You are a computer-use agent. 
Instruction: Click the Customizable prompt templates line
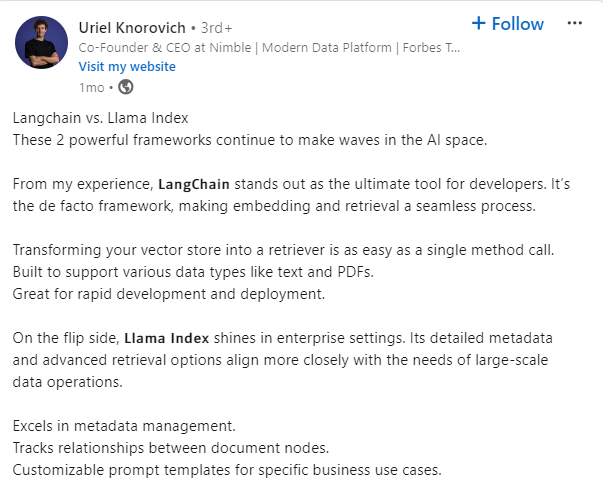tap(227, 469)
